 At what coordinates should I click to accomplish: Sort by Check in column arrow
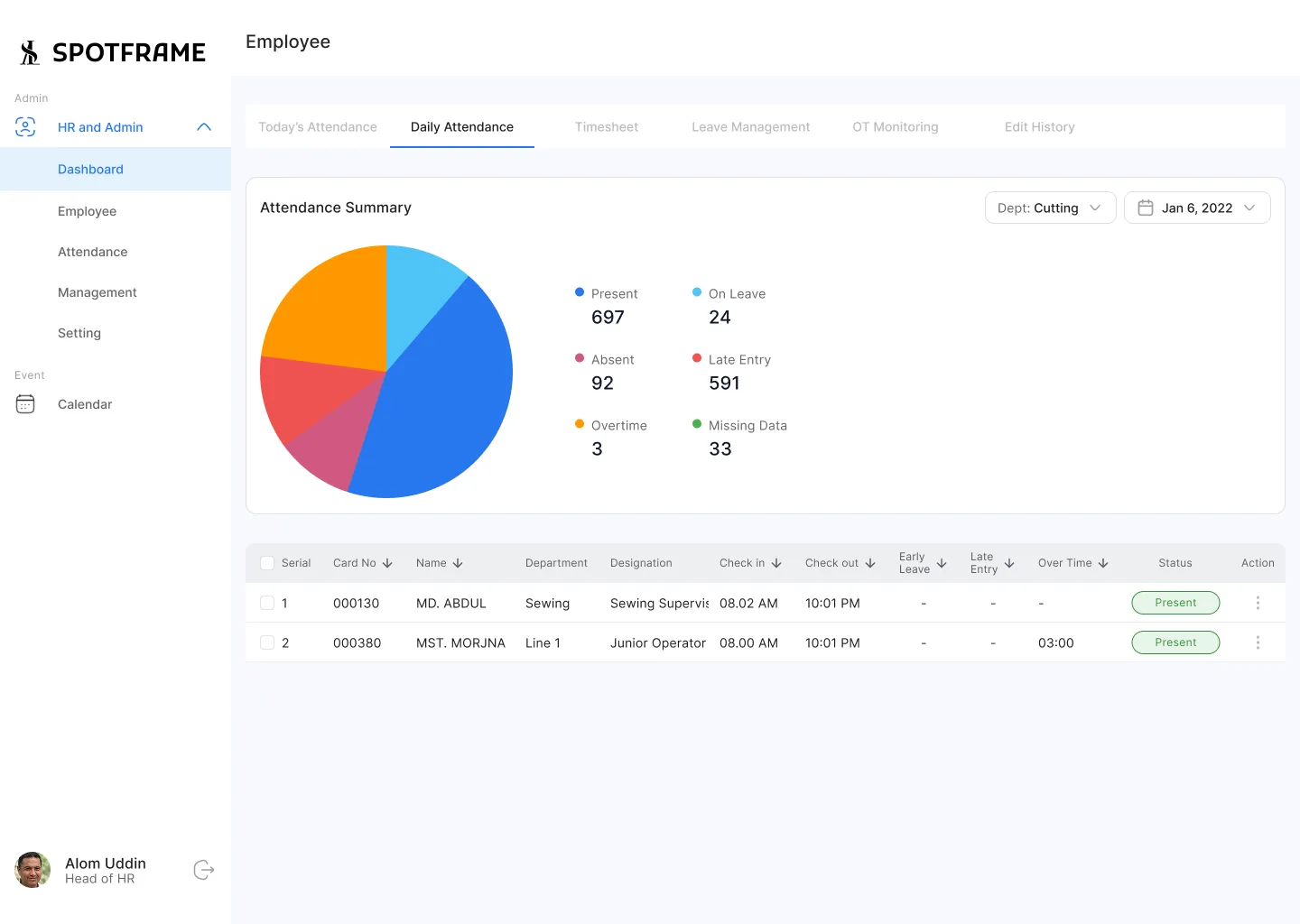pos(776,563)
